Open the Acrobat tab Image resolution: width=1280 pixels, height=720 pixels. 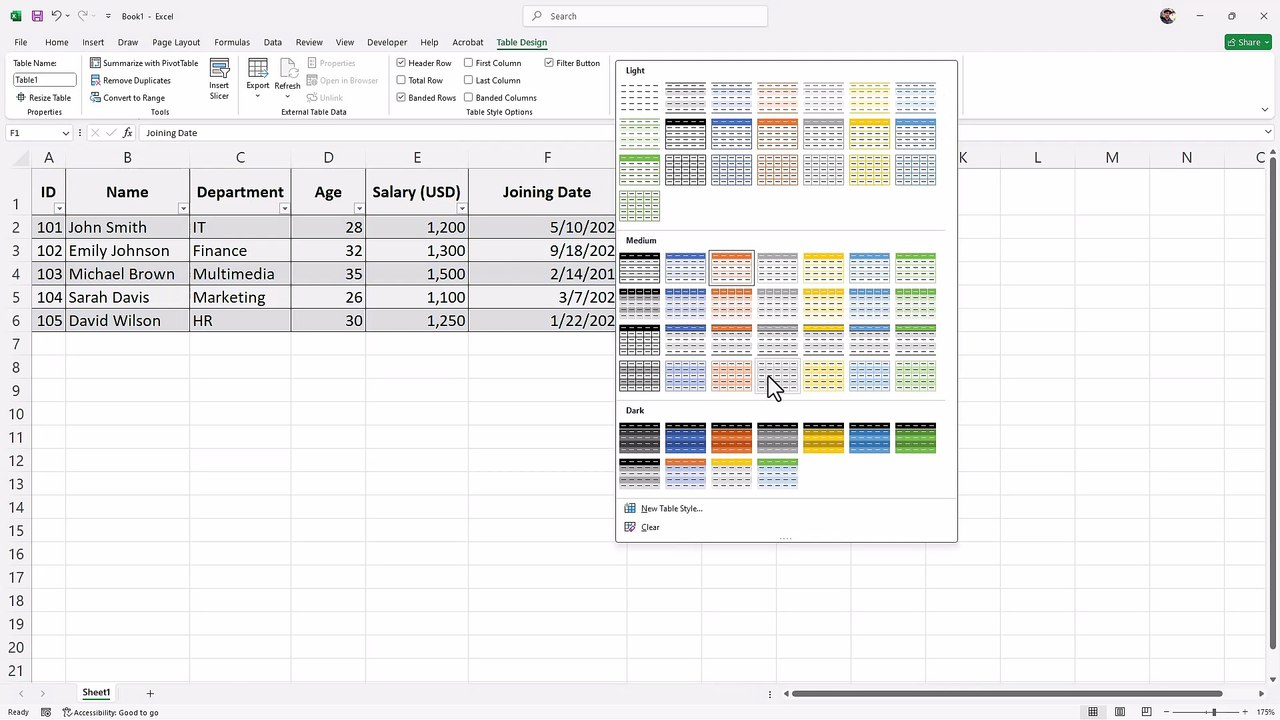coord(468,42)
